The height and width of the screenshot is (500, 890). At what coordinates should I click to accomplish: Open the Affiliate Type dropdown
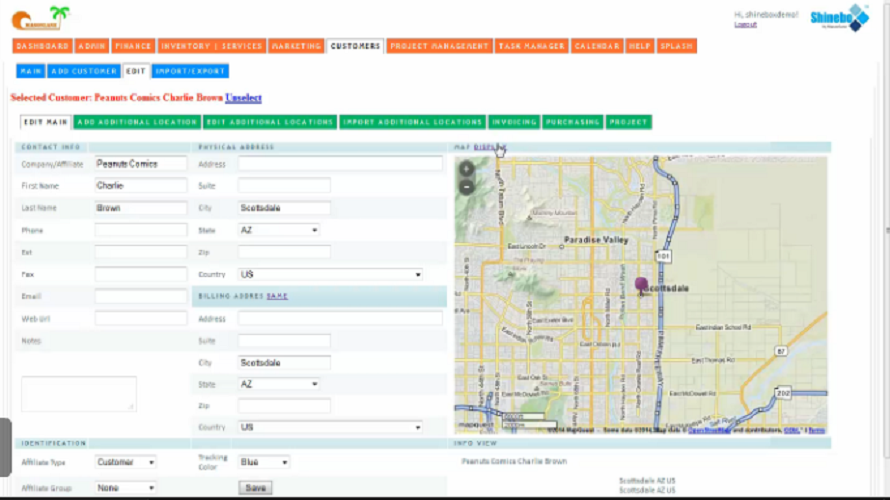[125, 462]
